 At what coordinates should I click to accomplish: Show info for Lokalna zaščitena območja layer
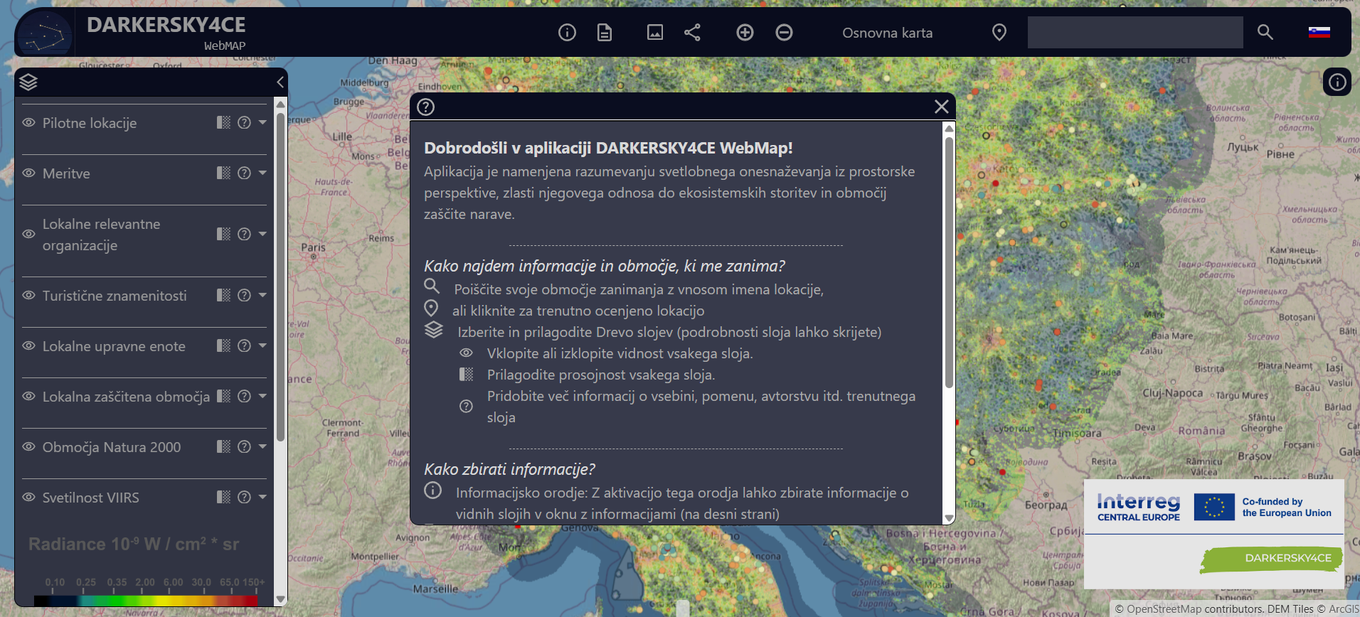[243, 396]
